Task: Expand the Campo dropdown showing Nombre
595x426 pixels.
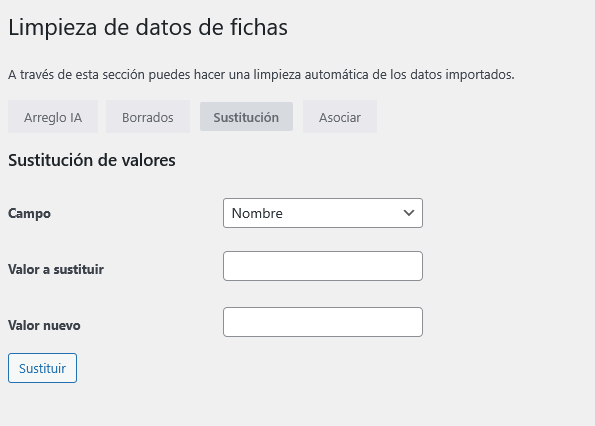Action: click(323, 213)
